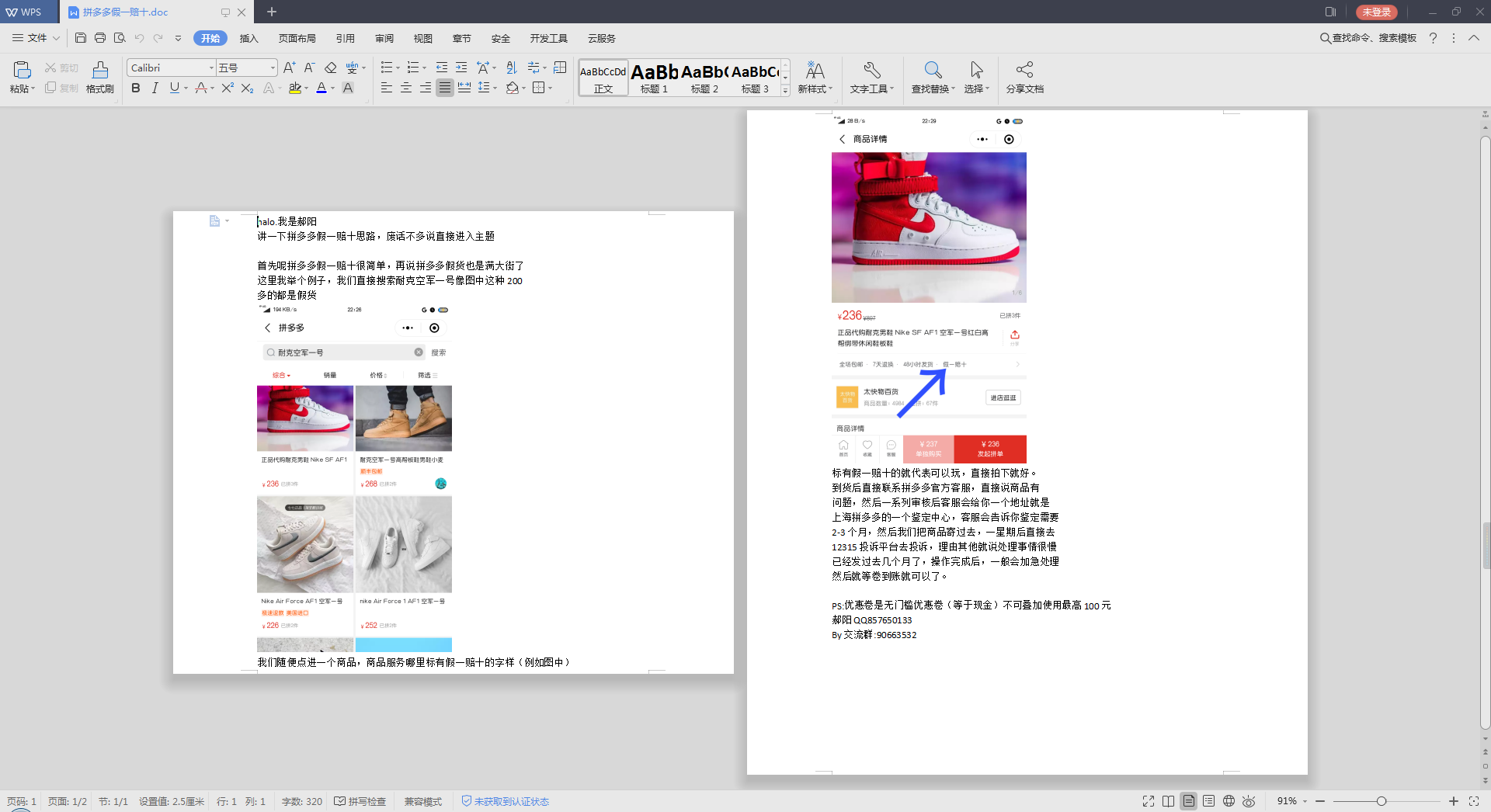This screenshot has width=1491, height=812.
Task: Open Help via the question mark icon
Action: click(x=1434, y=38)
